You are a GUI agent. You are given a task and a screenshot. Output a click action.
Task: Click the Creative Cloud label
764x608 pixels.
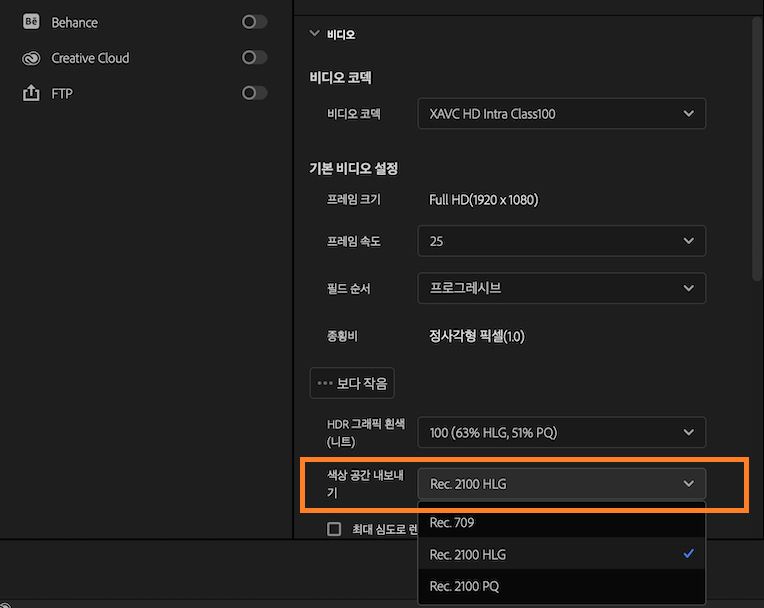click(x=90, y=58)
